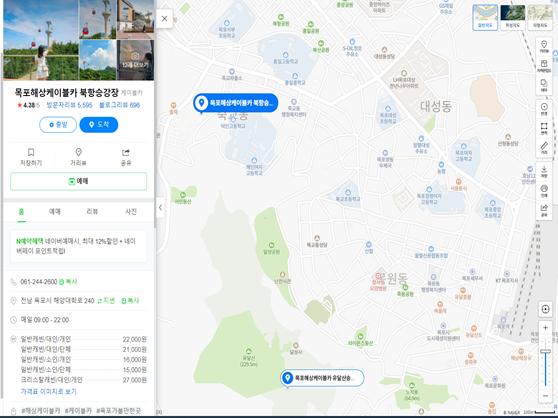Open 거리뷰 street view in place panel

[x=78, y=157]
